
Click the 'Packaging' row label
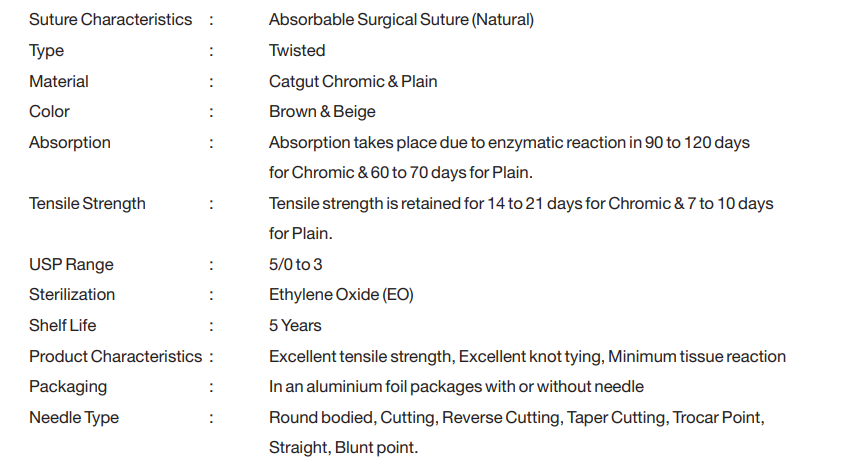click(68, 387)
